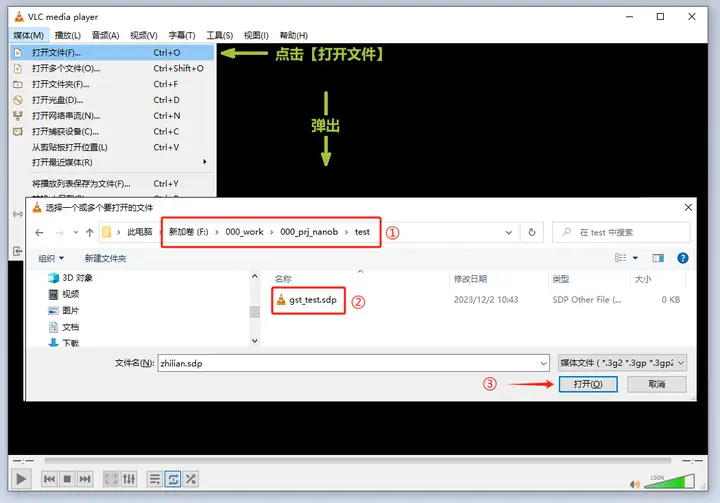Open extended settings equalizer icon

coord(129,479)
